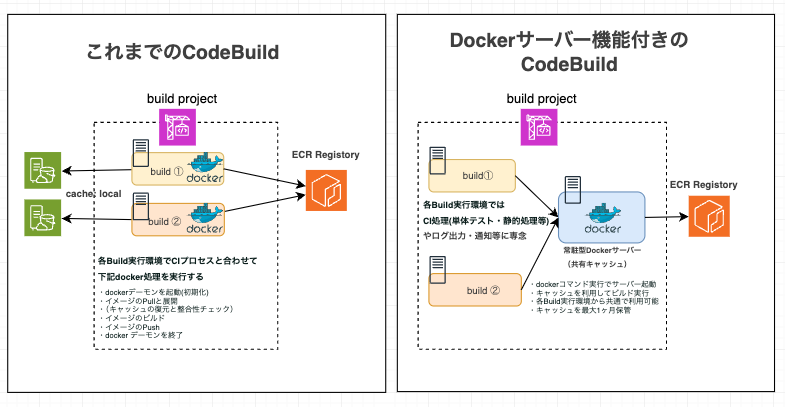
Task: Select document icon on build ② in Dockerサーバー機能付き panel
Action: coord(438,270)
